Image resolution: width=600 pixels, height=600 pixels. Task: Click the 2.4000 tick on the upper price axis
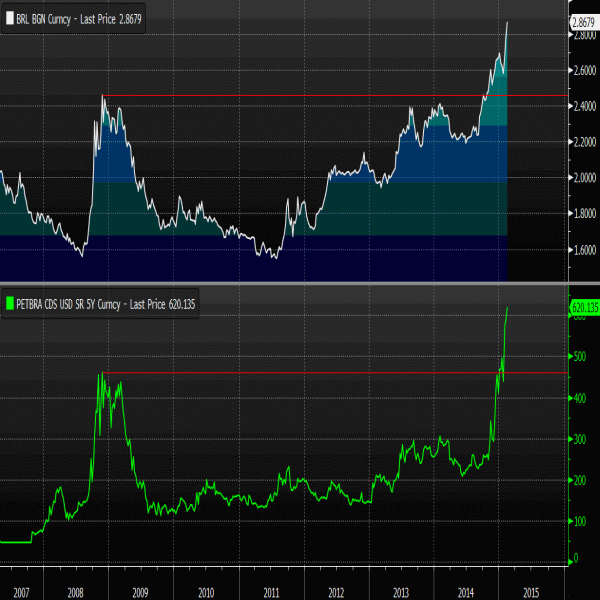(585, 106)
